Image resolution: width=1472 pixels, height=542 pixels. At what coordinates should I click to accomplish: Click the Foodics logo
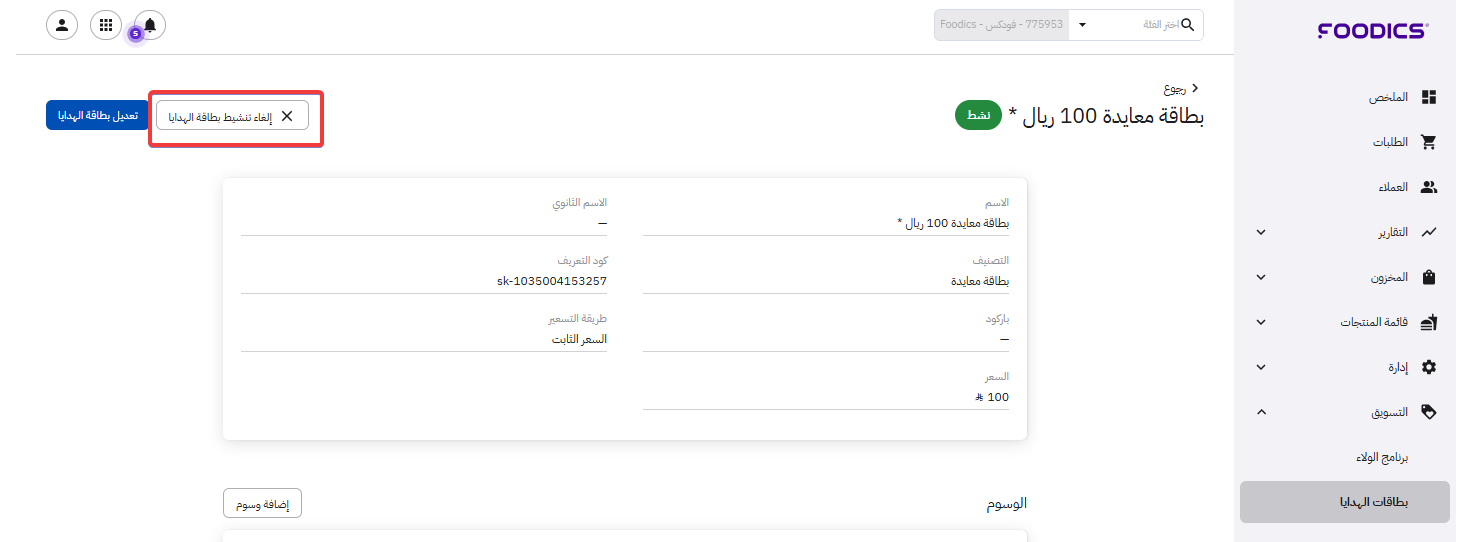click(x=1373, y=31)
